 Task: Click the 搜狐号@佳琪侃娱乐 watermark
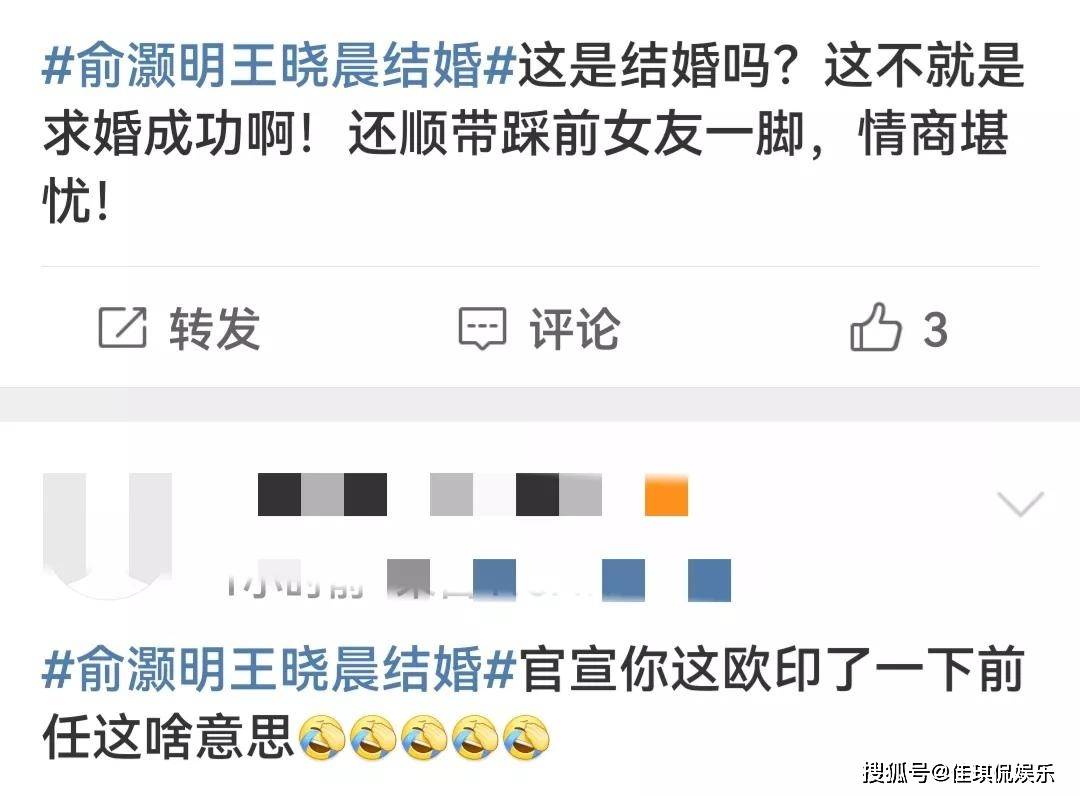click(958, 773)
